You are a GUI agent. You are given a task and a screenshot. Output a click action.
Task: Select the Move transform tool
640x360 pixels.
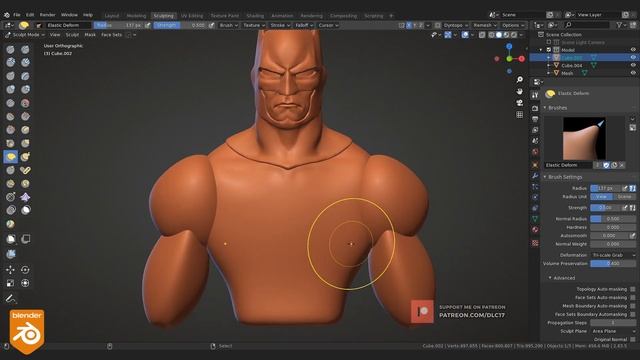click(11, 270)
